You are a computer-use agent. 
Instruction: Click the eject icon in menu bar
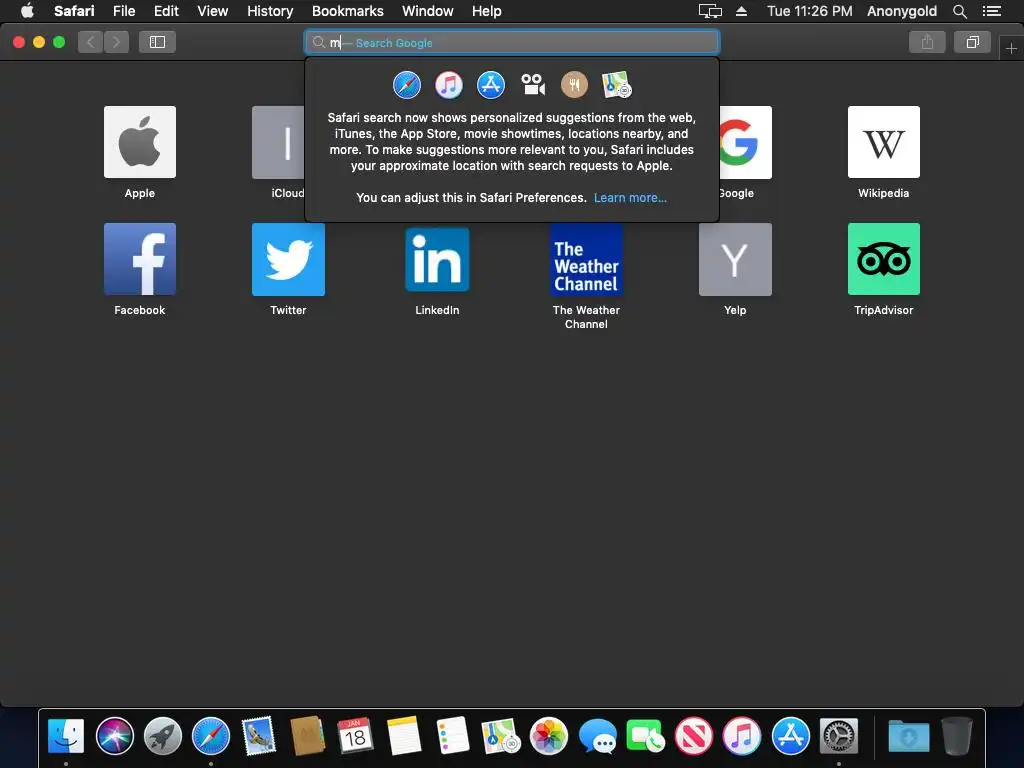click(741, 11)
